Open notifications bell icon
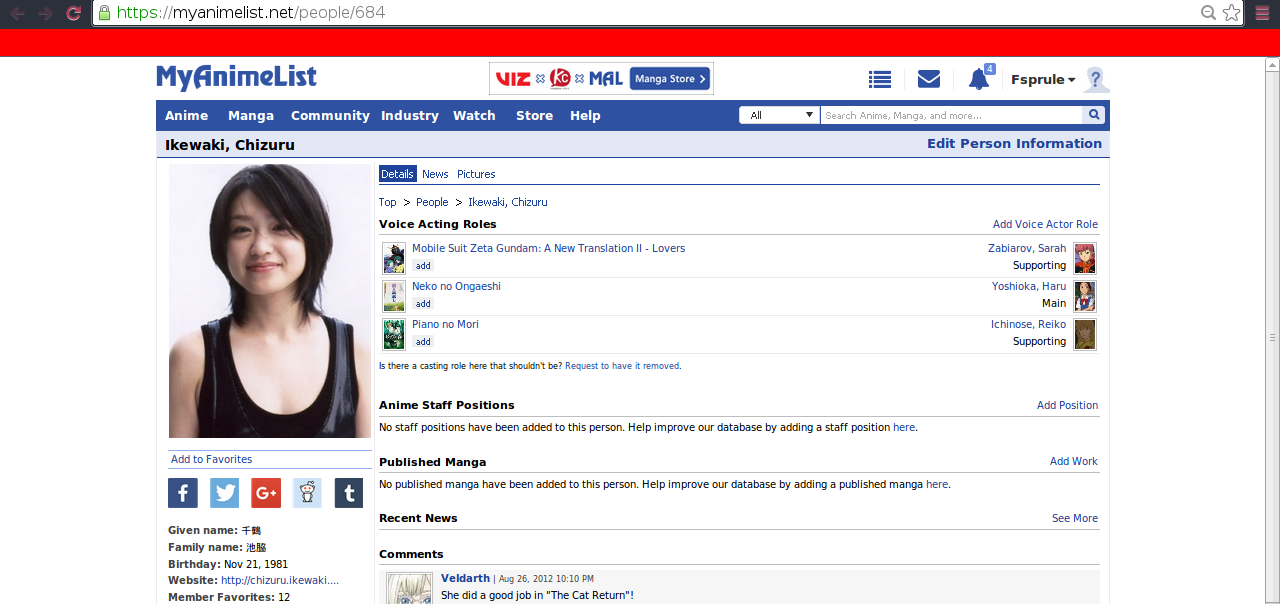 point(979,79)
